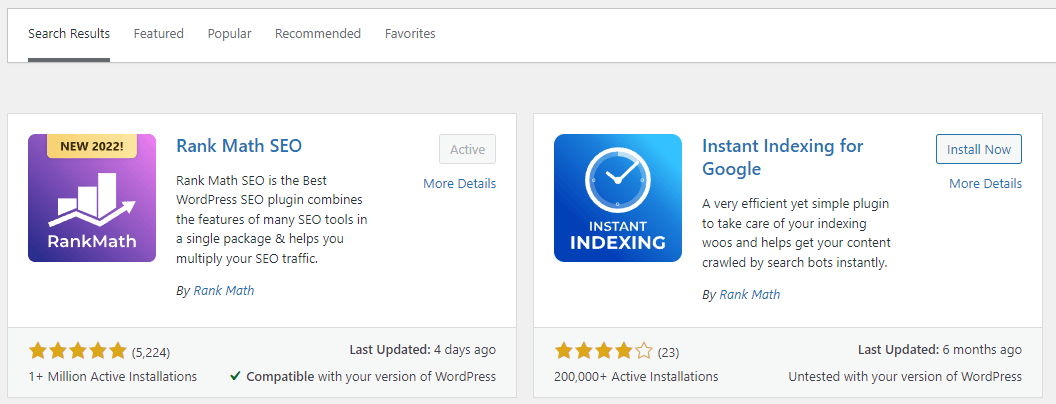Click the Active button for Rank Math SEO

pyautogui.click(x=467, y=149)
